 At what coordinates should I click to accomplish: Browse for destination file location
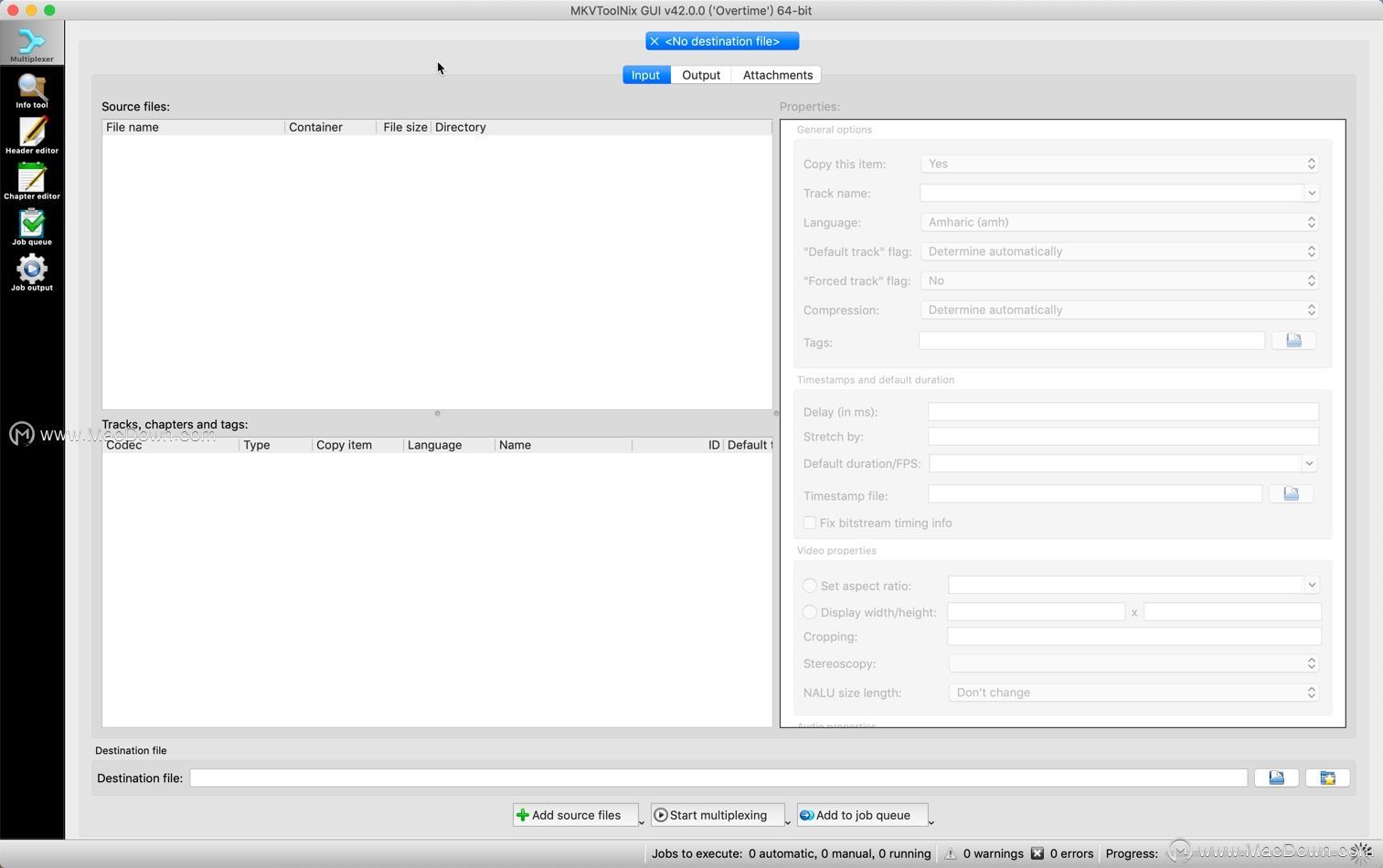[x=1276, y=778]
